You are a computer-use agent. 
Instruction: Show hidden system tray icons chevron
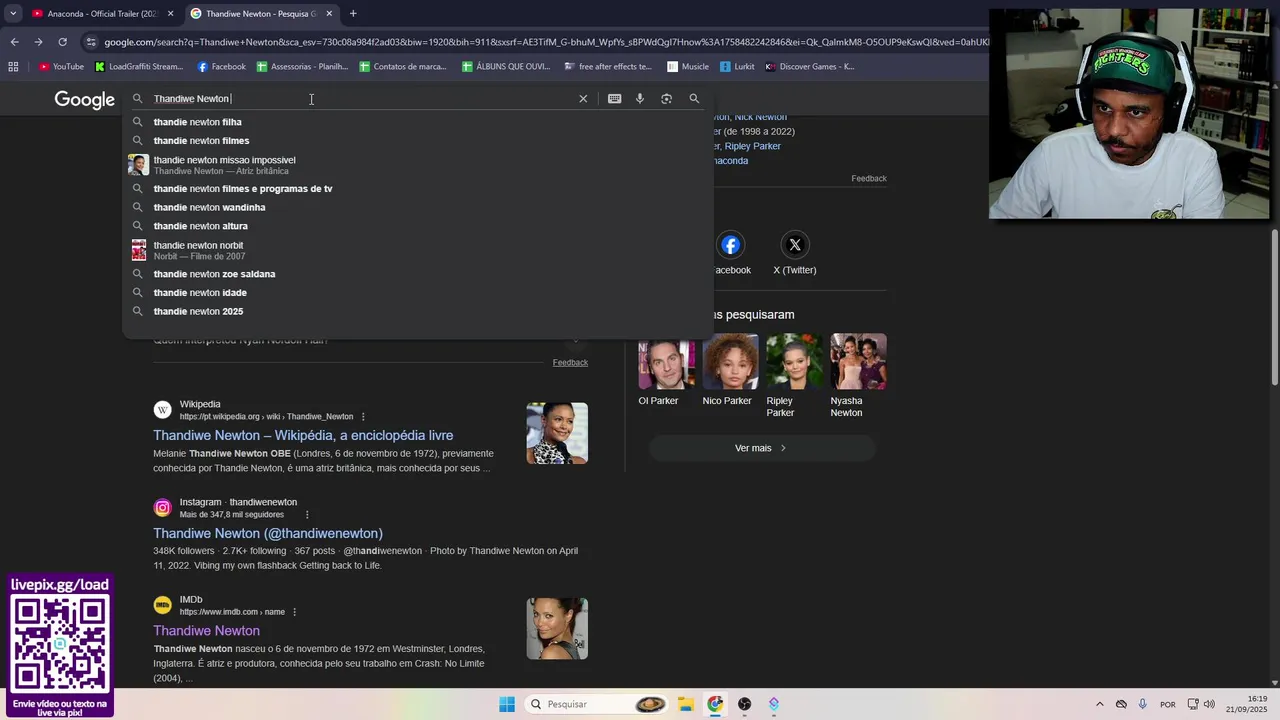1099,704
